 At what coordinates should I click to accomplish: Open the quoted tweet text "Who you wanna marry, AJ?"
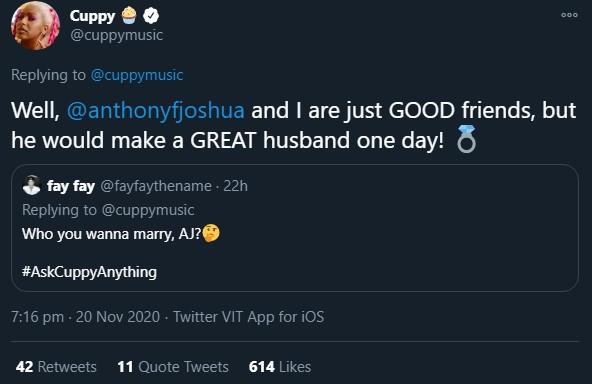coord(111,234)
